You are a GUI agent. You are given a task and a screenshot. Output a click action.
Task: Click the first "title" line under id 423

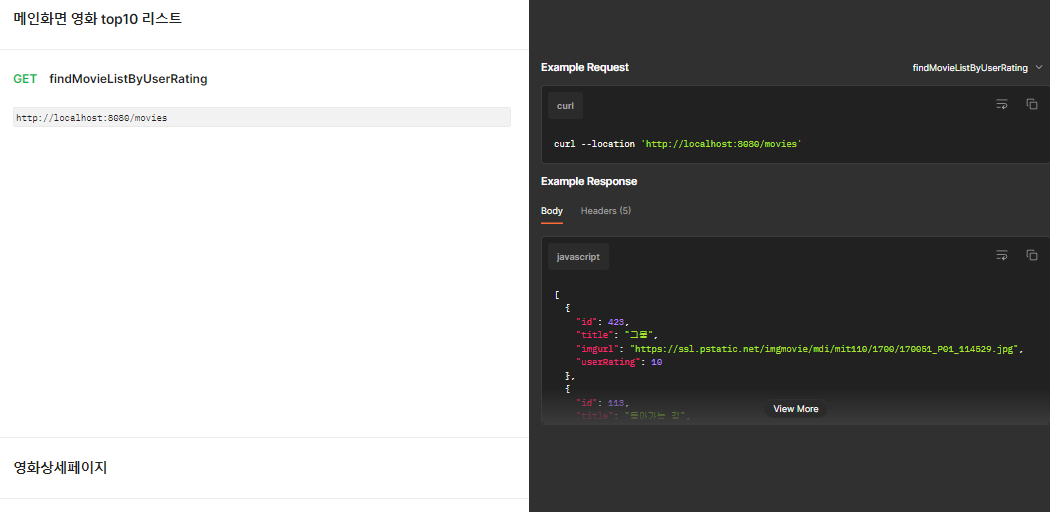pos(617,335)
